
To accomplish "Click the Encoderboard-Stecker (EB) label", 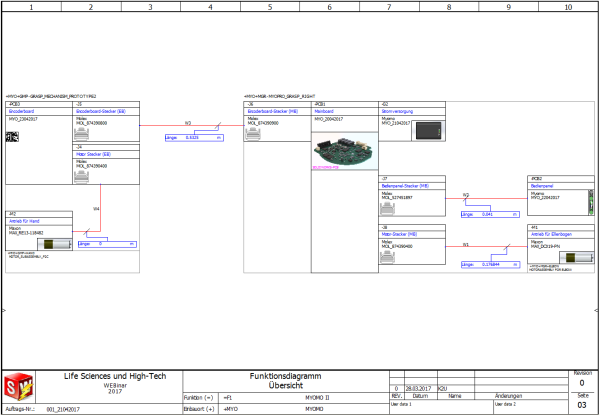I will pyautogui.click(x=101, y=111).
